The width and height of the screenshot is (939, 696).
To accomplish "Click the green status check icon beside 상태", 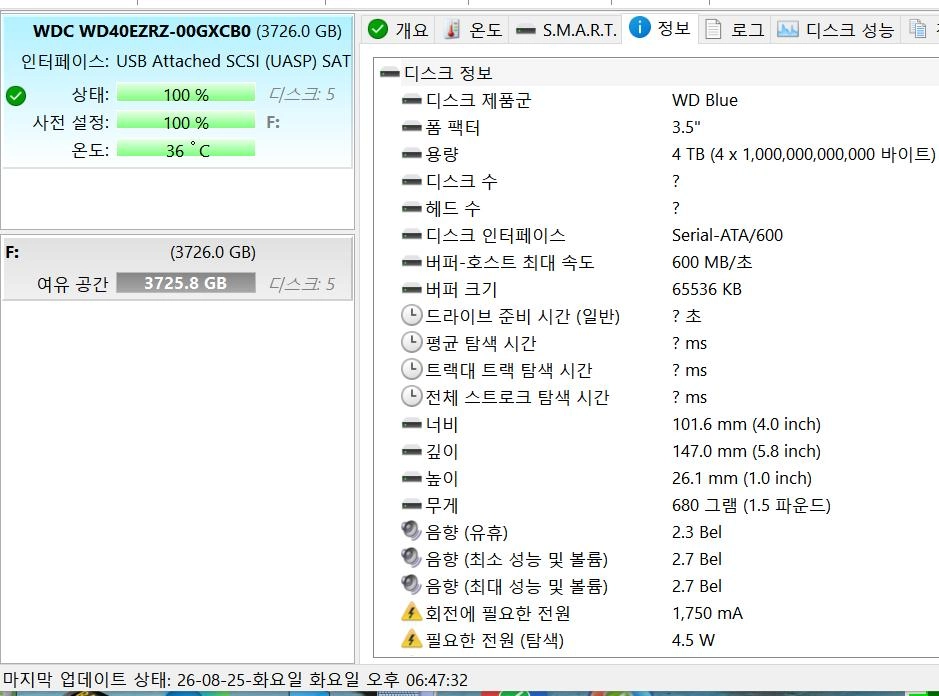I will [x=16, y=96].
